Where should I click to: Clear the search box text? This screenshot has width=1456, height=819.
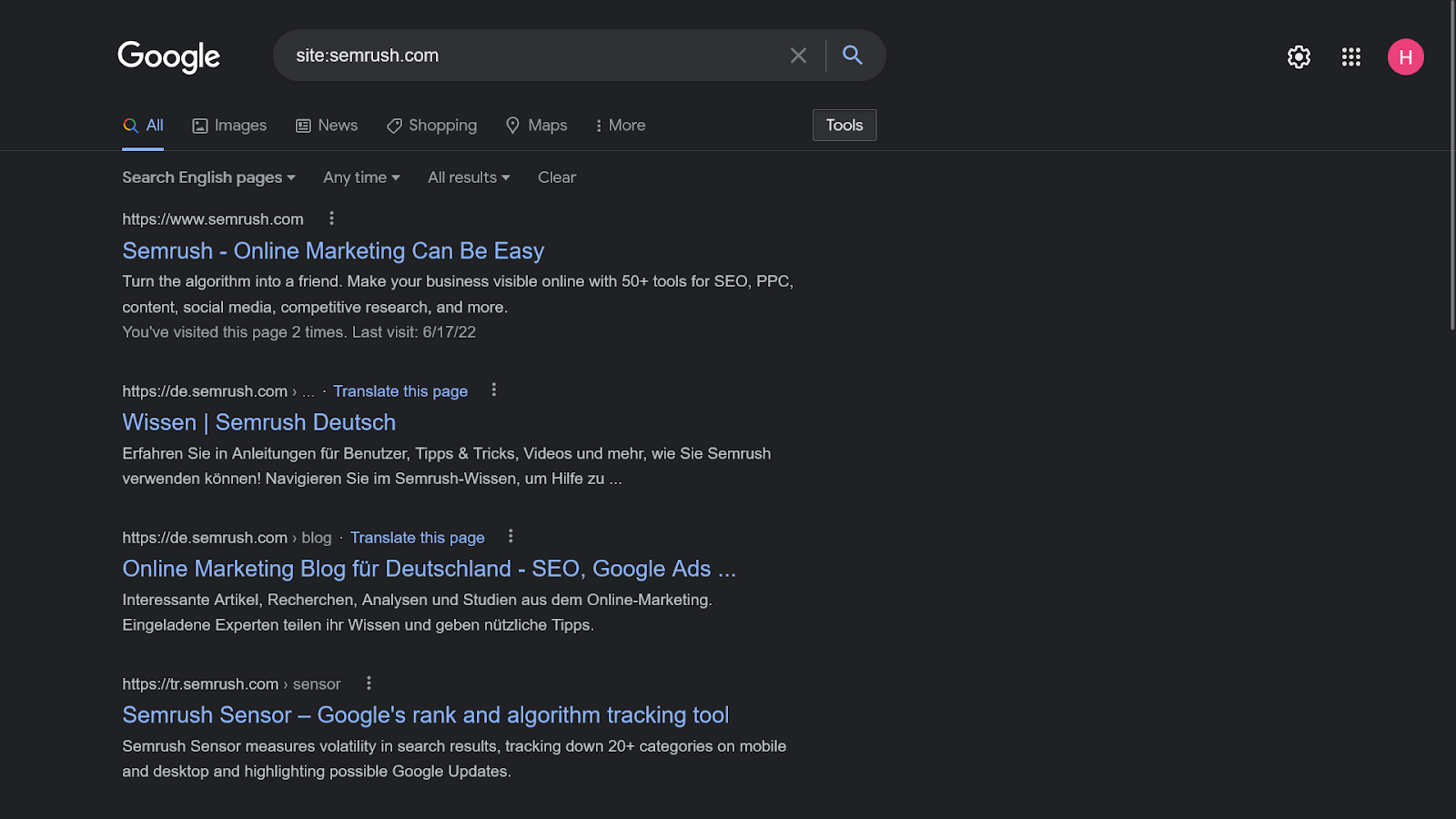pos(798,56)
